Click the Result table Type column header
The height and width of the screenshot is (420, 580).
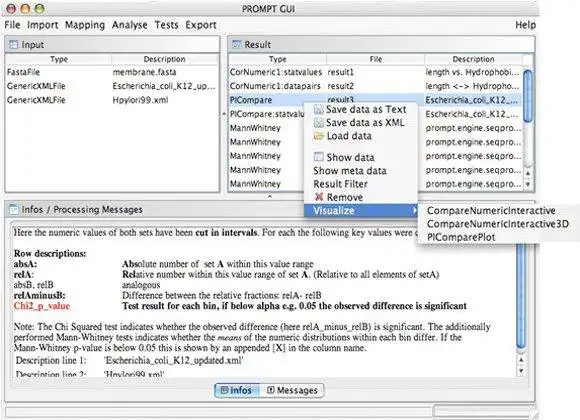[x=277, y=59]
